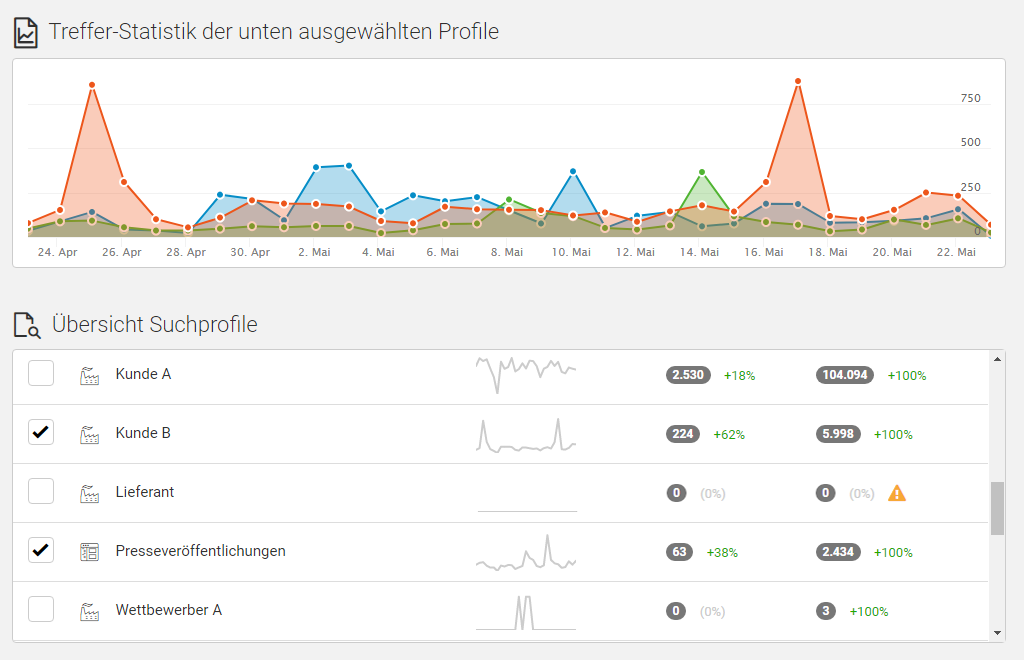Click the 104.094 total hits badge

click(x=845, y=375)
